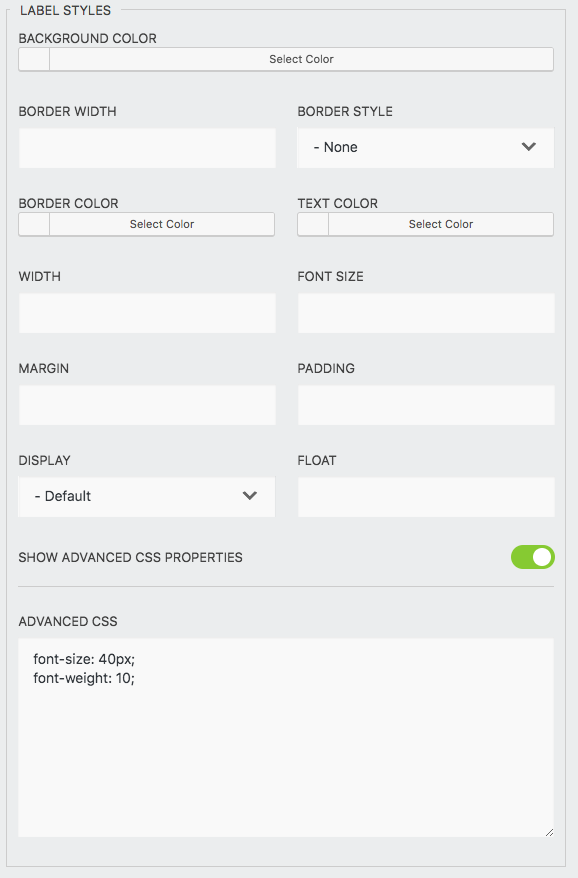
Task: Click the resize handle on Advanced CSS box
Action: coord(548,831)
